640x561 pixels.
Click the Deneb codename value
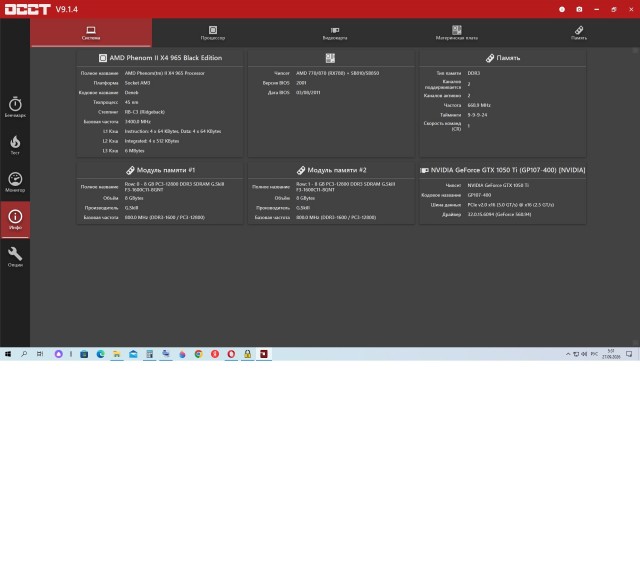coord(131,93)
